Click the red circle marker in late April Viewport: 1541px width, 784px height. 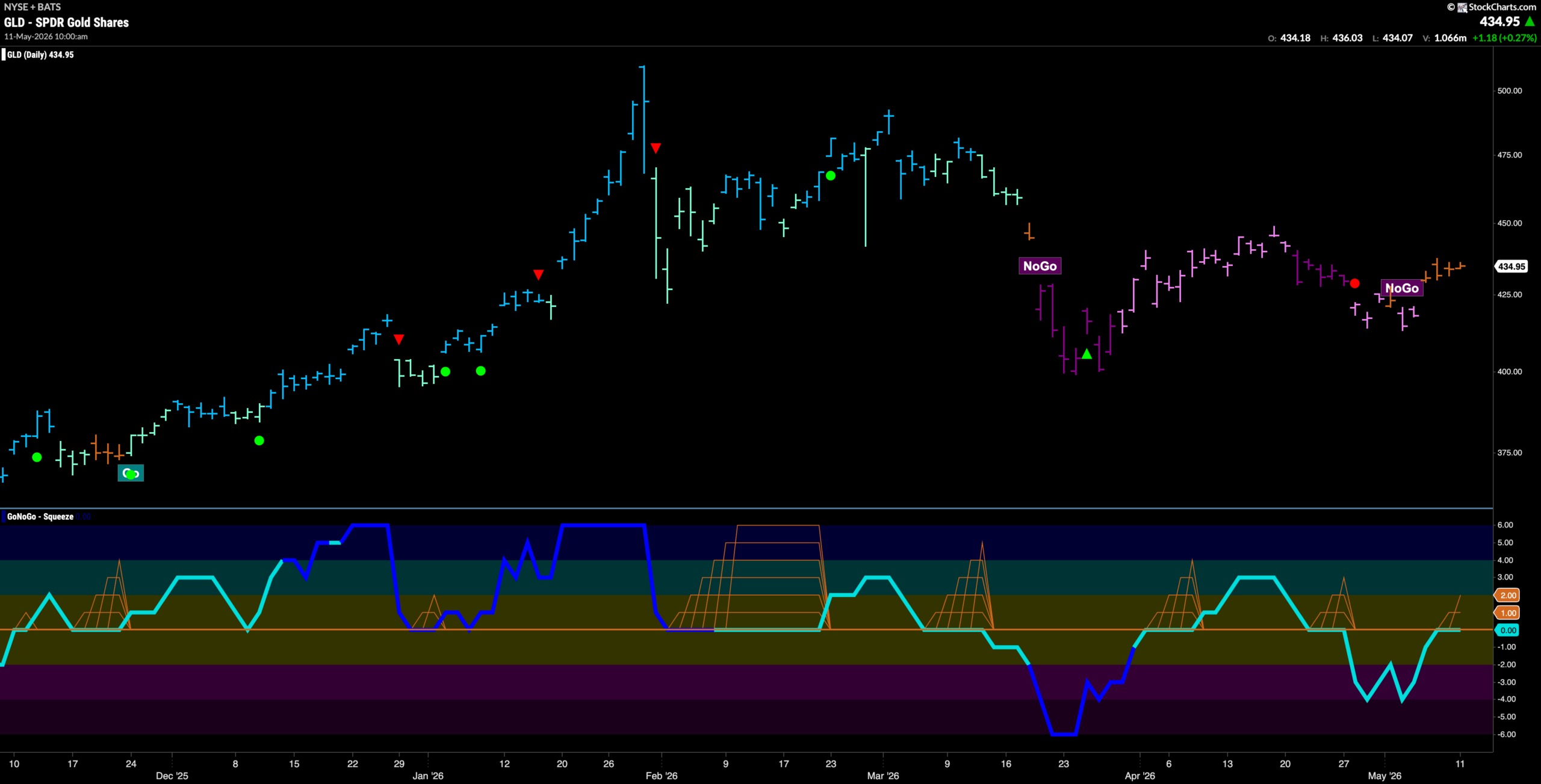(x=1354, y=283)
